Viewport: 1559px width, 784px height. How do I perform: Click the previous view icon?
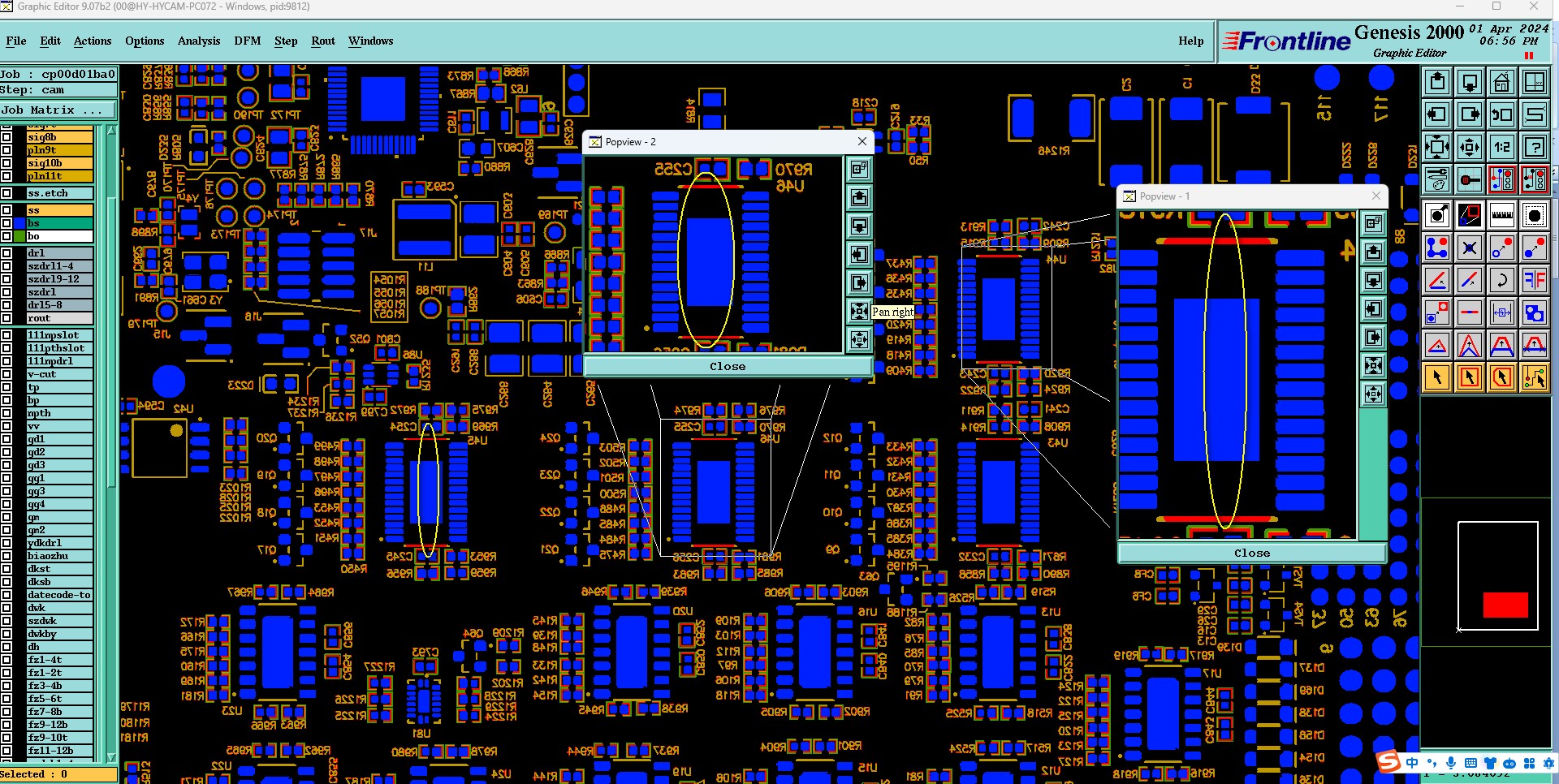pyautogui.click(x=1502, y=114)
